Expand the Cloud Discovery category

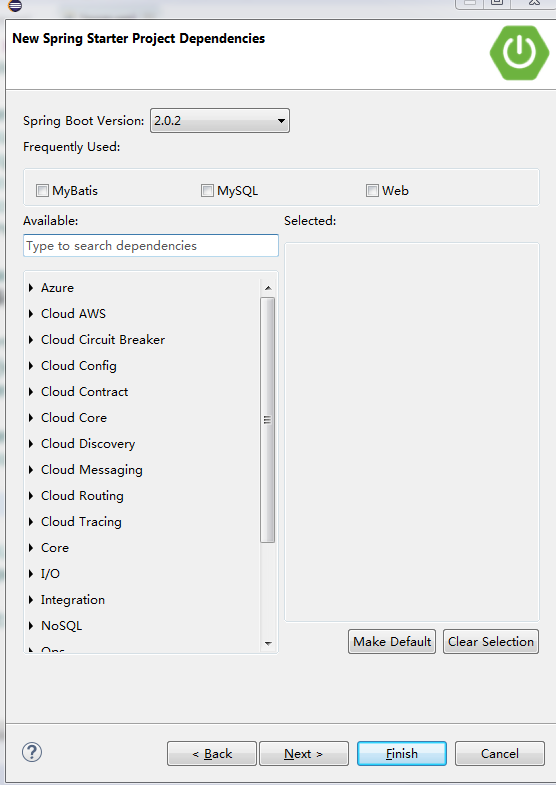click(31, 444)
